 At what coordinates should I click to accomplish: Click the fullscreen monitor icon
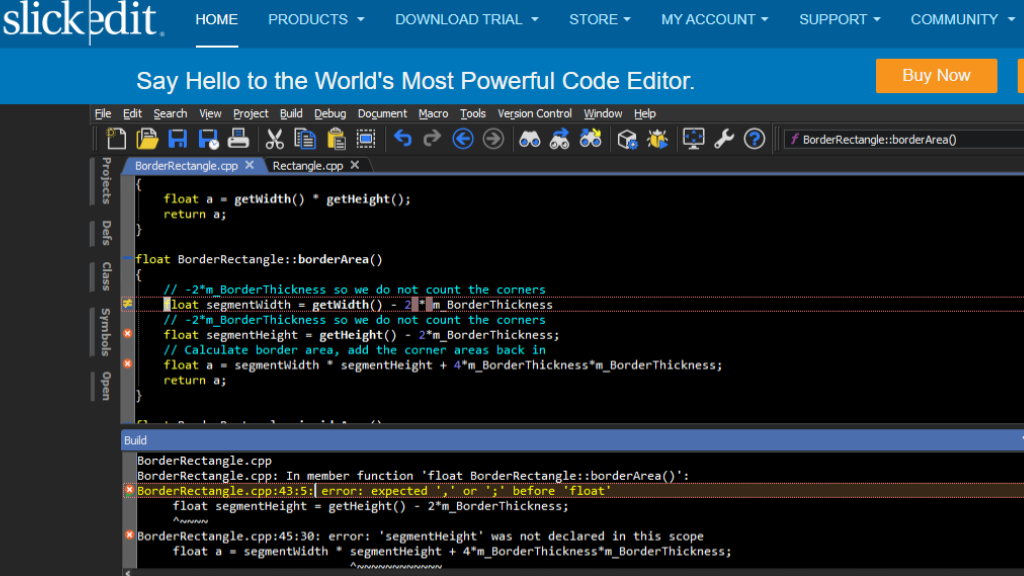pyautogui.click(x=694, y=139)
